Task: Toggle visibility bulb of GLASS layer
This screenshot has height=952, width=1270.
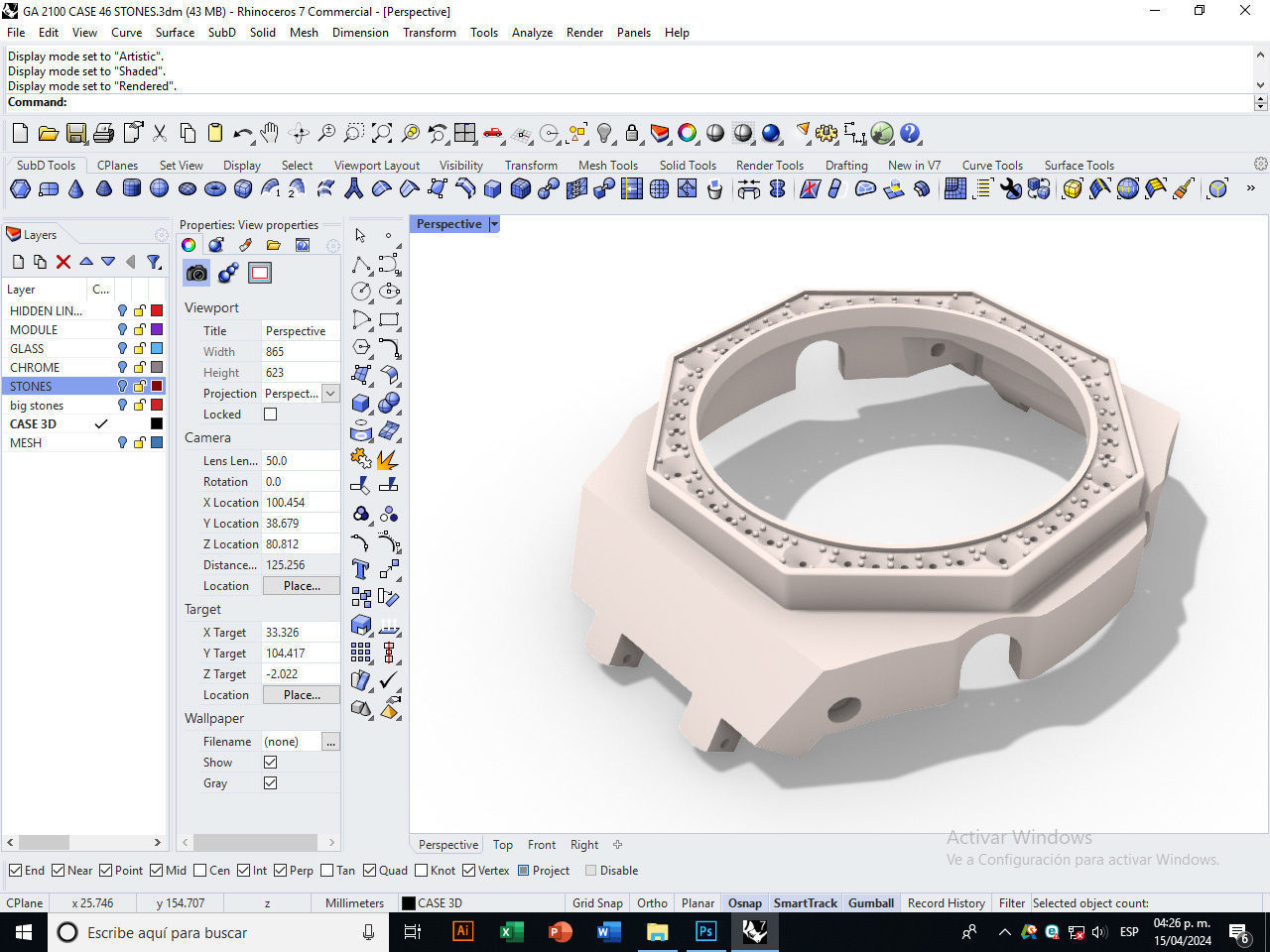Action: (x=122, y=349)
